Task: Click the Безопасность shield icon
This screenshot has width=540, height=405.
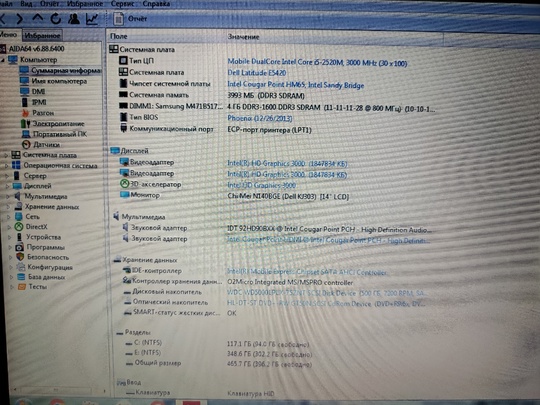Action: [x=20, y=257]
